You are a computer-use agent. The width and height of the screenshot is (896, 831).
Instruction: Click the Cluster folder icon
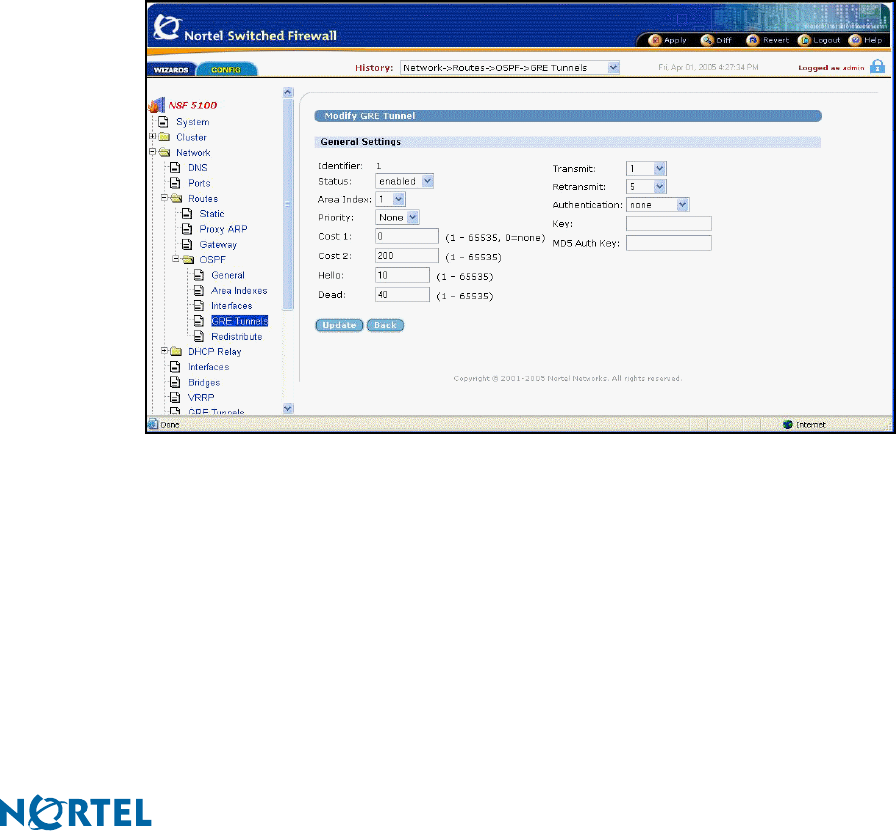[165, 137]
